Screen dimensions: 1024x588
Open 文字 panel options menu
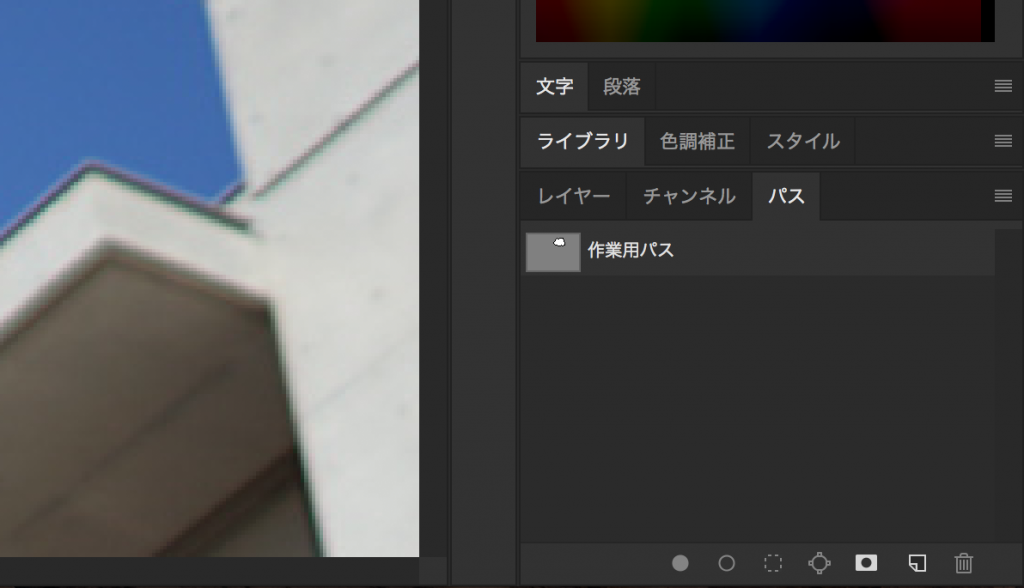(1003, 86)
